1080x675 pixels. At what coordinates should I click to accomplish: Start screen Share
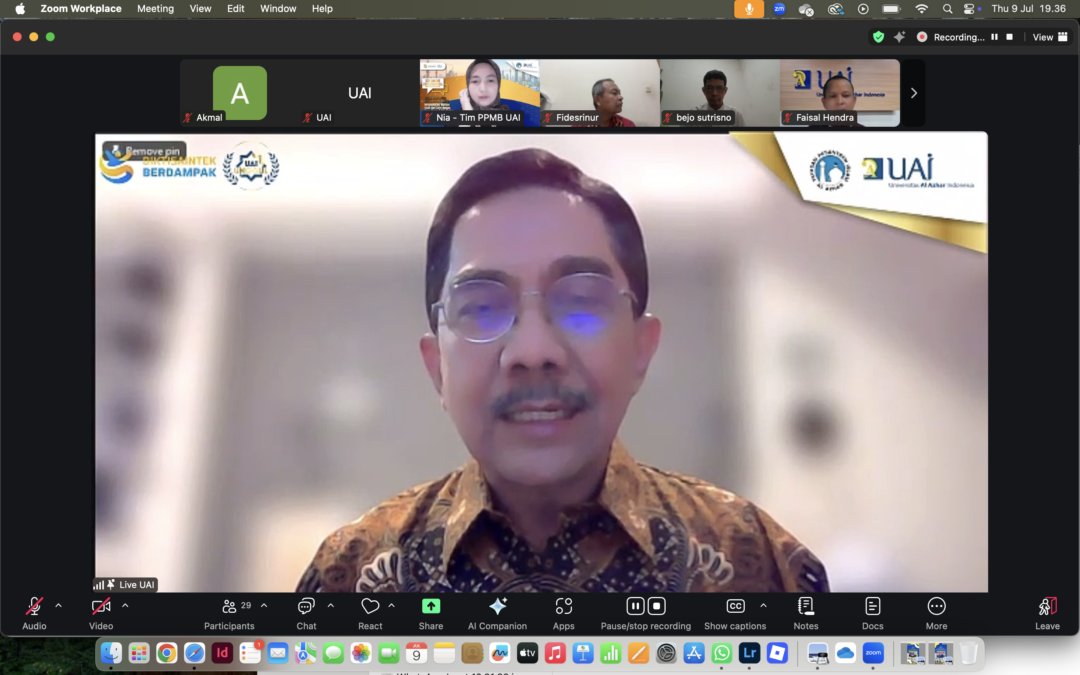point(431,613)
